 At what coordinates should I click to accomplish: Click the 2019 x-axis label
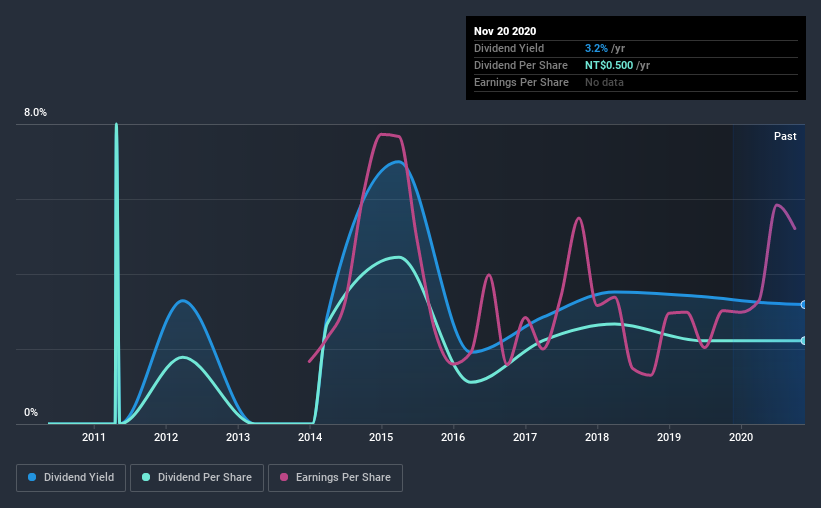tap(669, 437)
